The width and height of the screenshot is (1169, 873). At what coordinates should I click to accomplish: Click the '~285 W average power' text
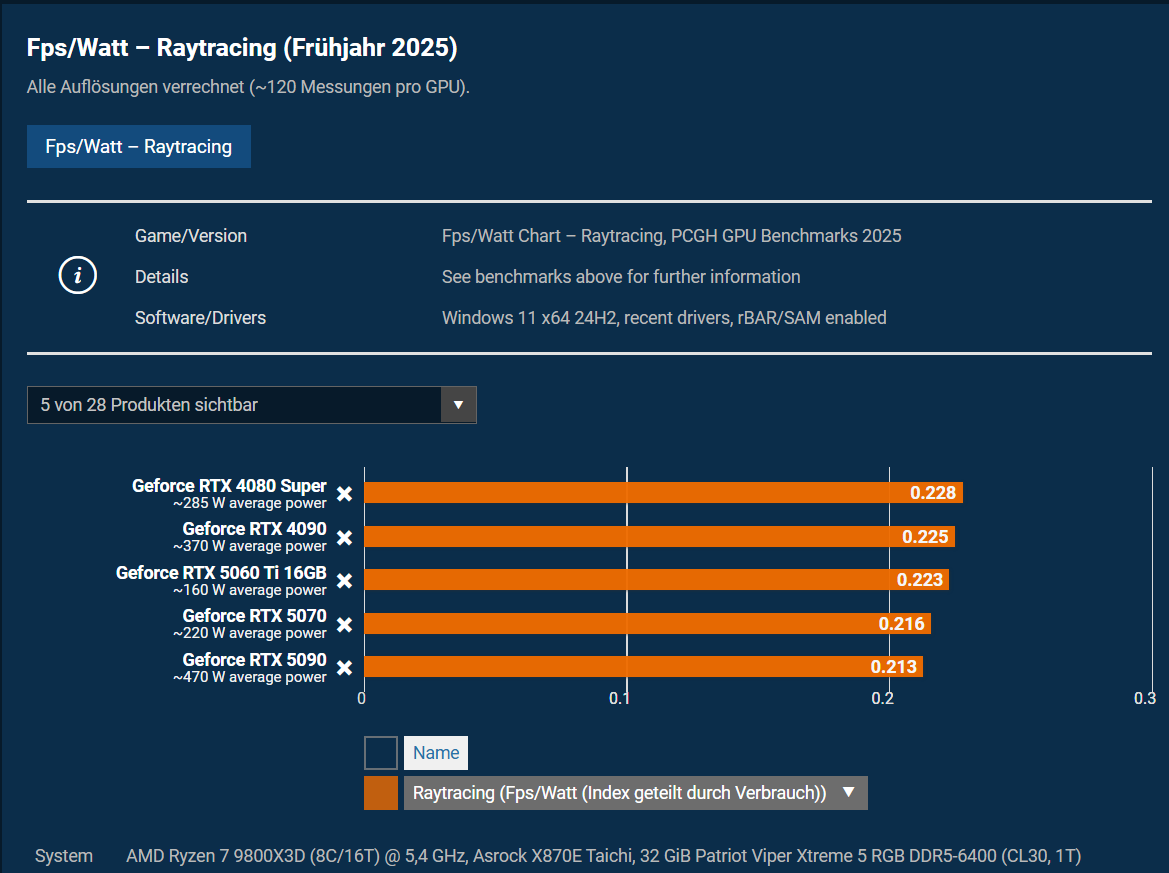pos(250,503)
